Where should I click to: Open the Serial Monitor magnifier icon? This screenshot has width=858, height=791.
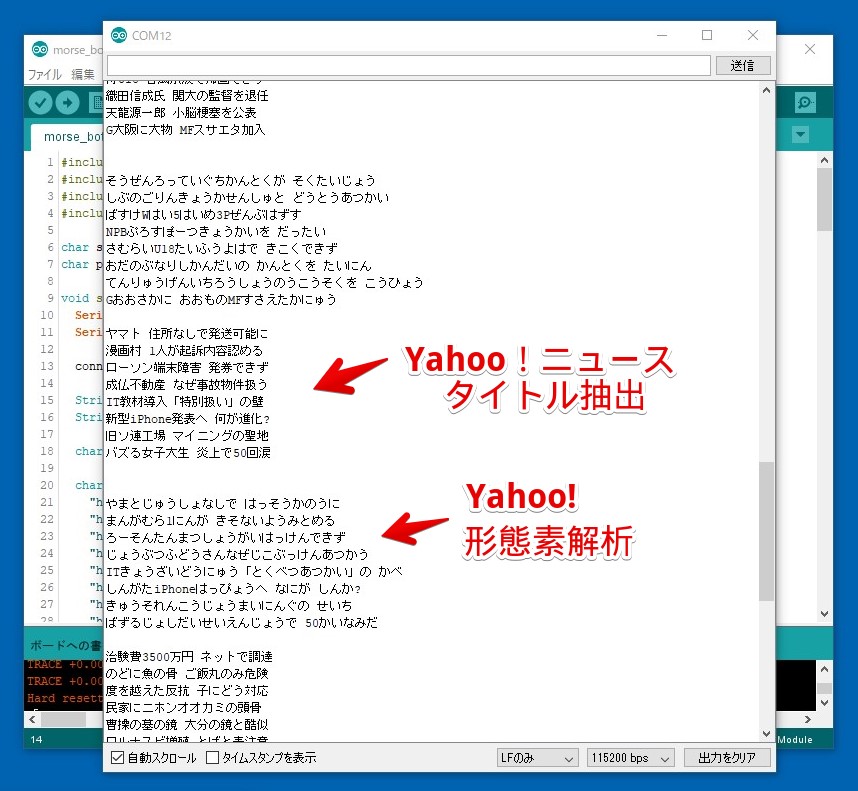click(805, 102)
